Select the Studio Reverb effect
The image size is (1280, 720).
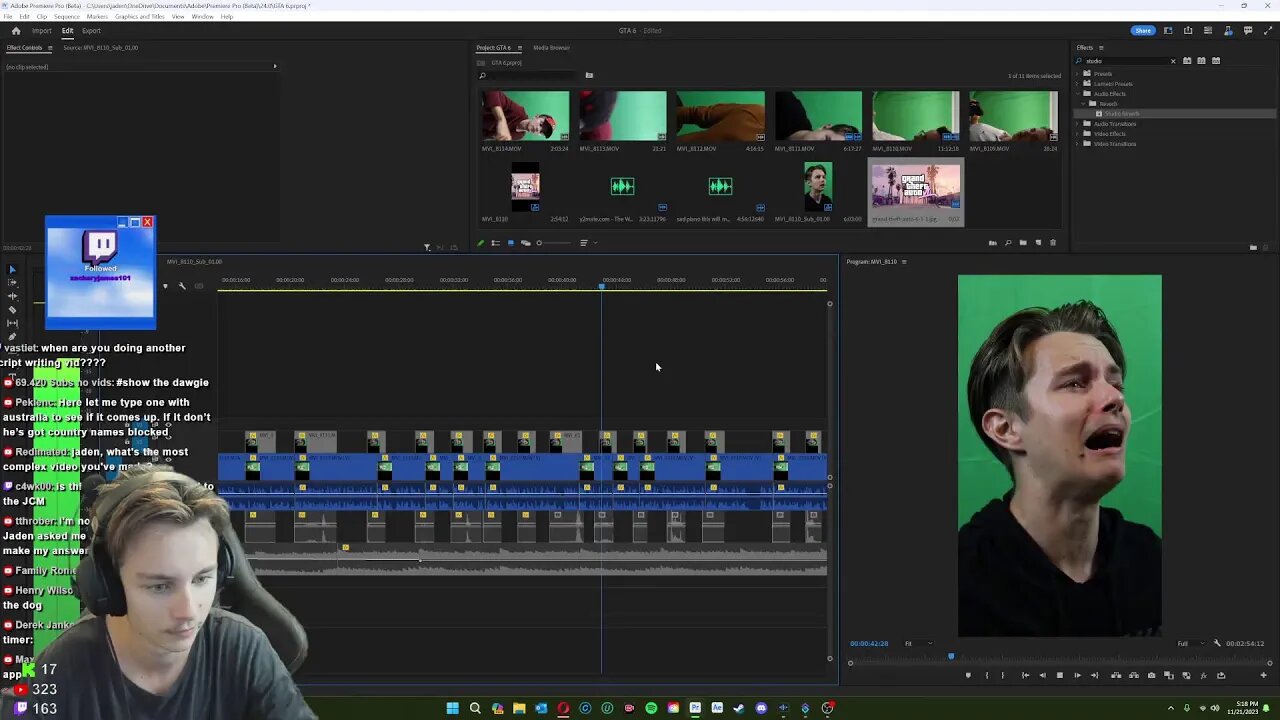click(1120, 114)
